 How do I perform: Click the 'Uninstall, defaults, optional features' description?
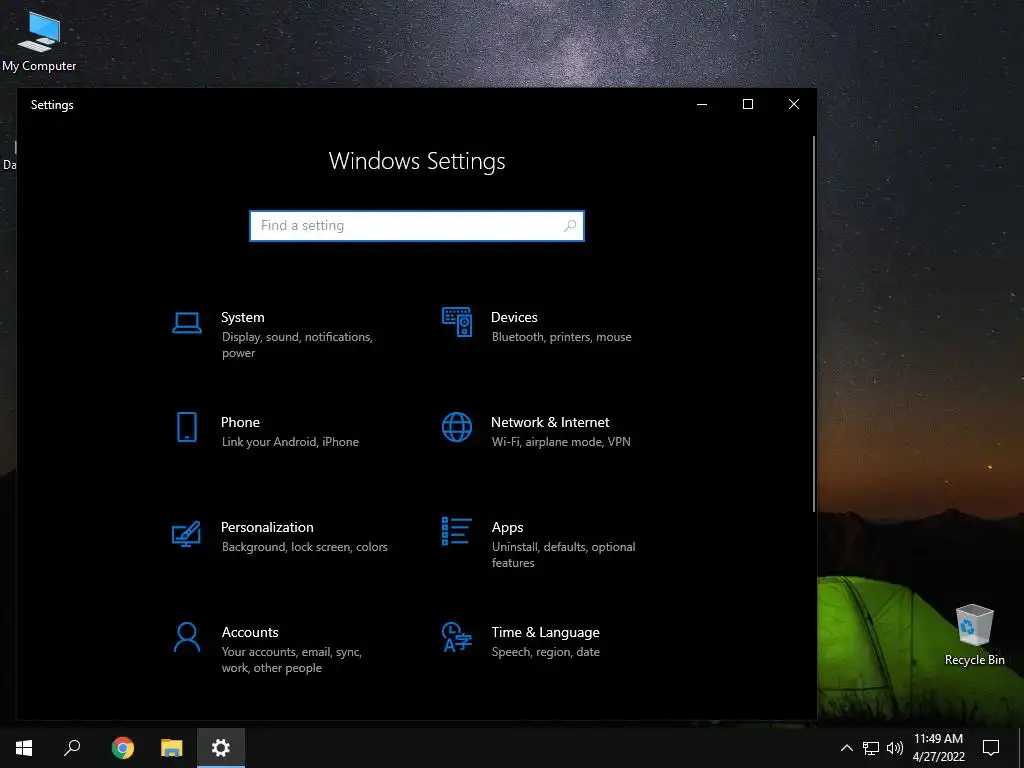pyautogui.click(x=563, y=554)
